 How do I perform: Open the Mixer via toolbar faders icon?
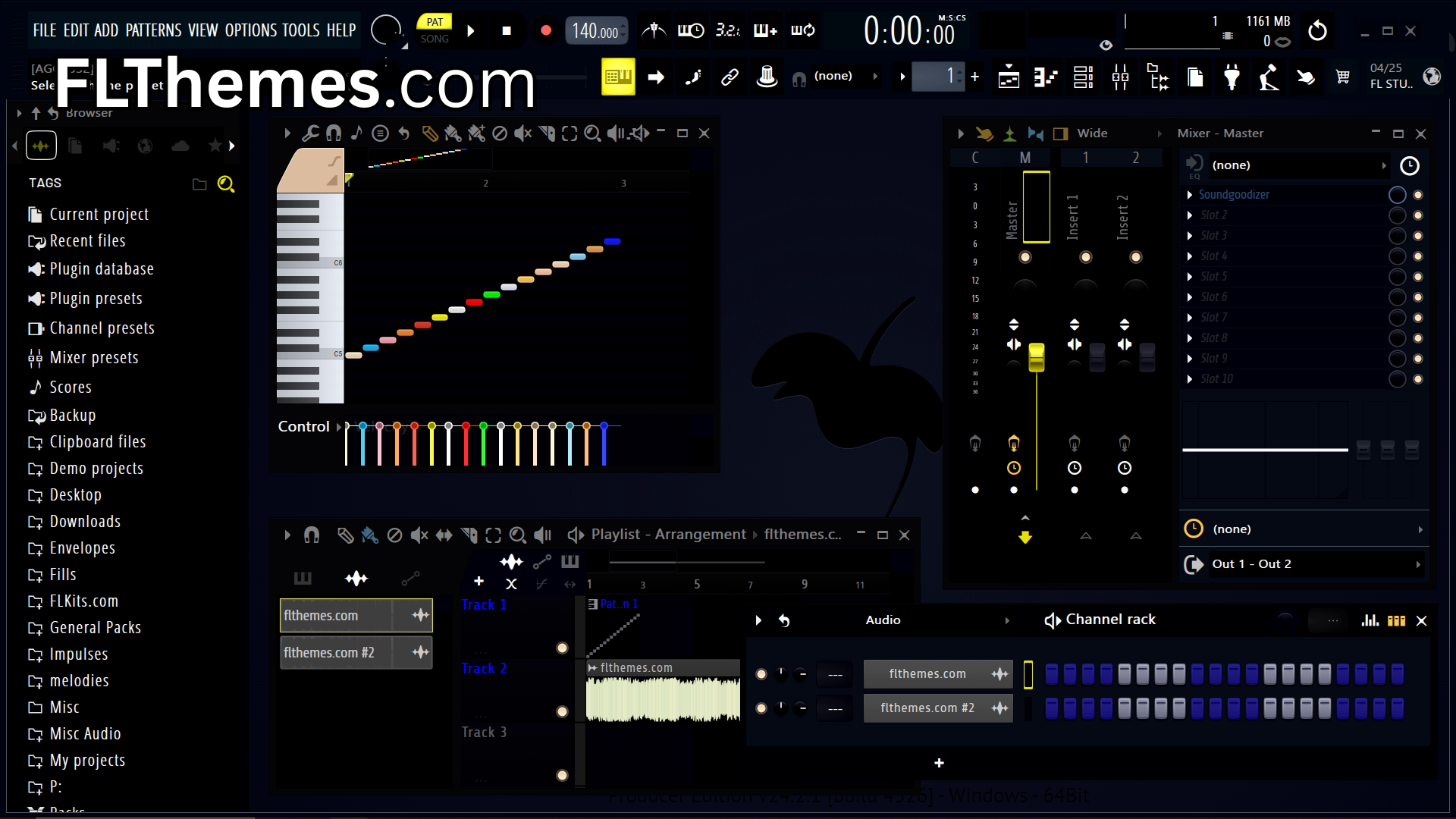tap(1120, 77)
